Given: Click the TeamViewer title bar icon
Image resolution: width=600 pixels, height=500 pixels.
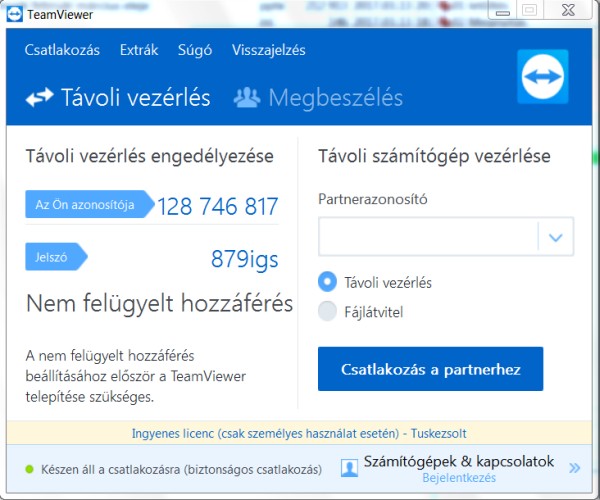Looking at the screenshot, I should pos(13,10).
